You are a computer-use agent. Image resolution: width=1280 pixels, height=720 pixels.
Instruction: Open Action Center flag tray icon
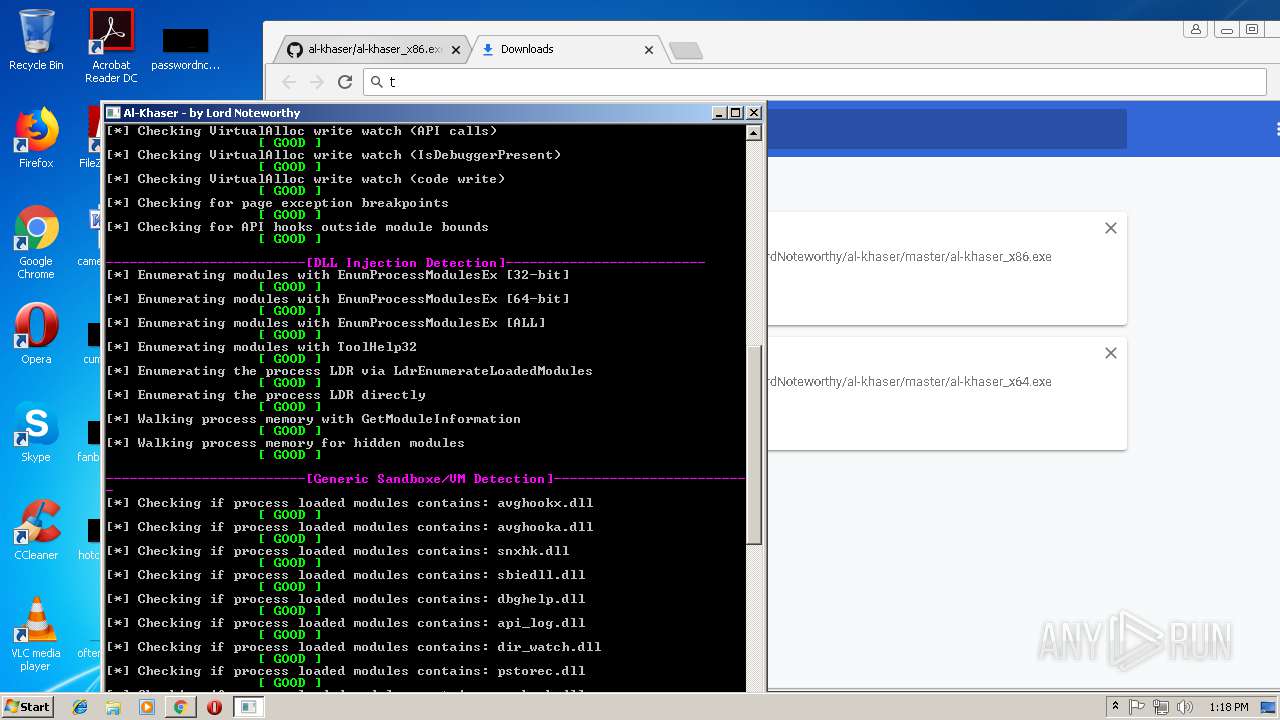1137,707
